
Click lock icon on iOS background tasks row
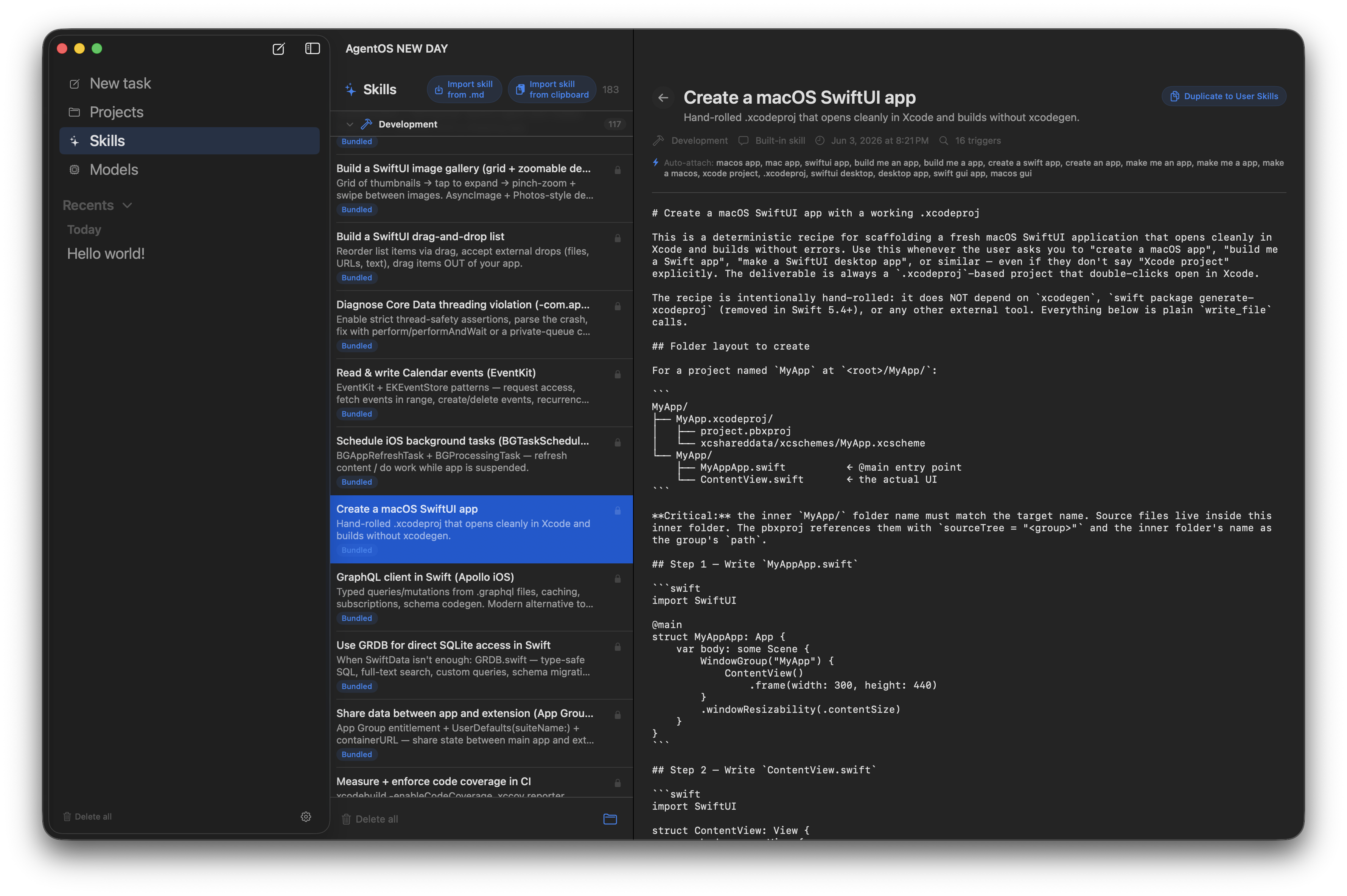point(618,442)
